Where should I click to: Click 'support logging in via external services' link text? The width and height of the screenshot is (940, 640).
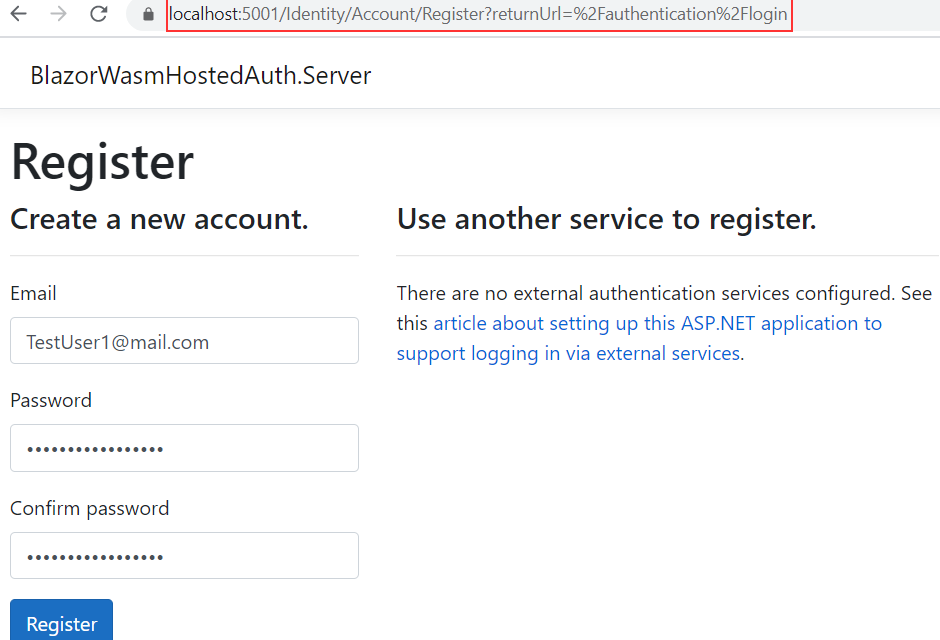point(568,353)
